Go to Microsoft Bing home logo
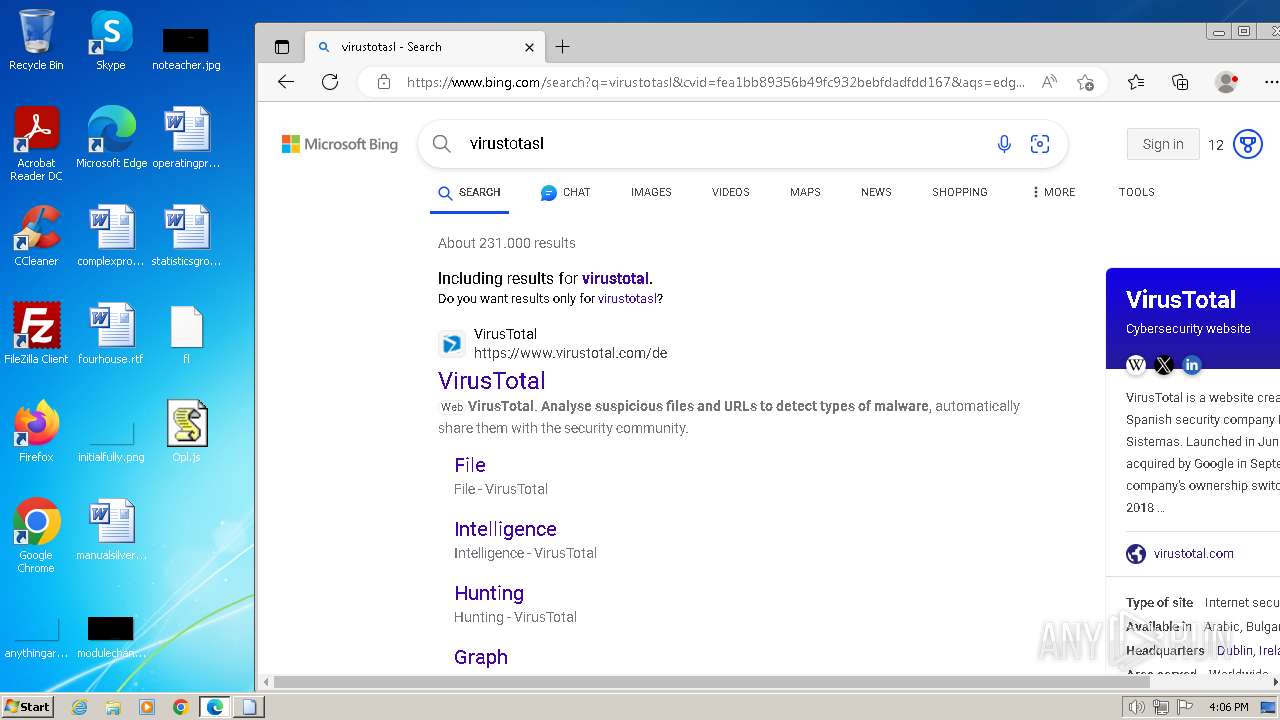1280x720 pixels. coord(340,144)
